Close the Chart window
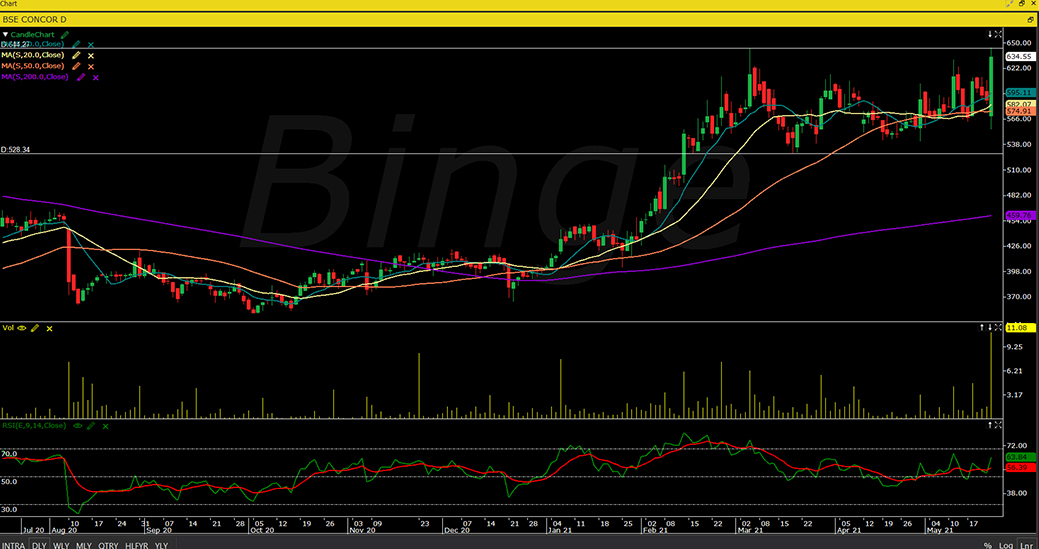Image resolution: width=1039 pixels, height=549 pixels. click(x=1032, y=4)
